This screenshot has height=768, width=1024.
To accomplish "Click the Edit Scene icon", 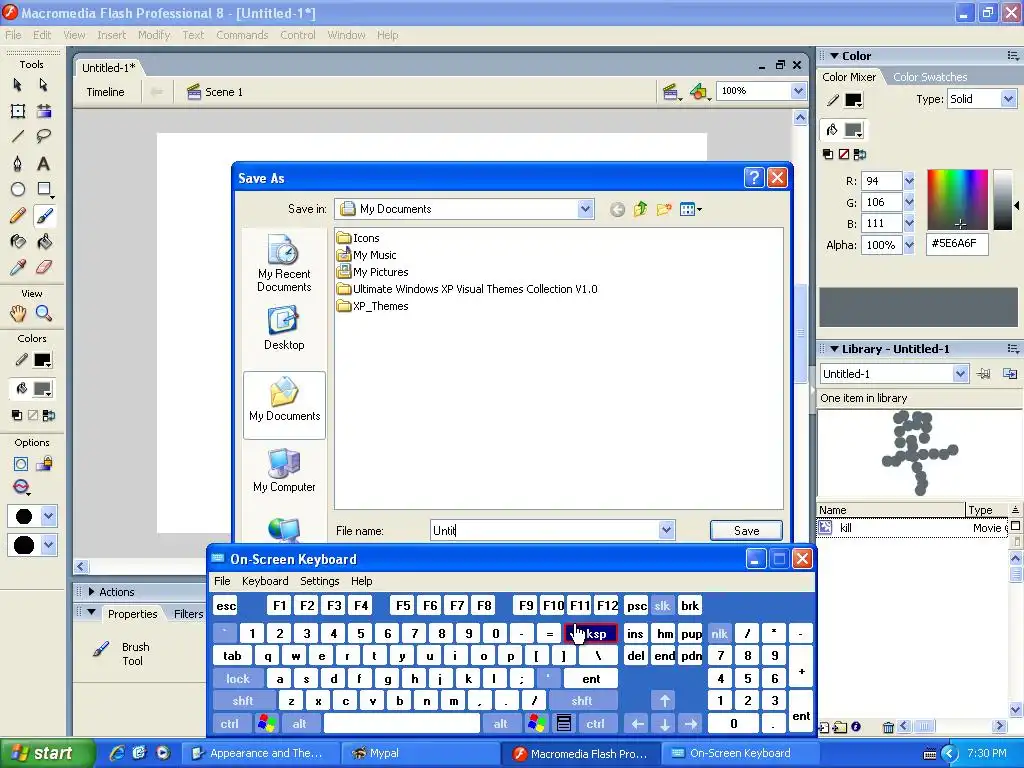I will (x=672, y=92).
